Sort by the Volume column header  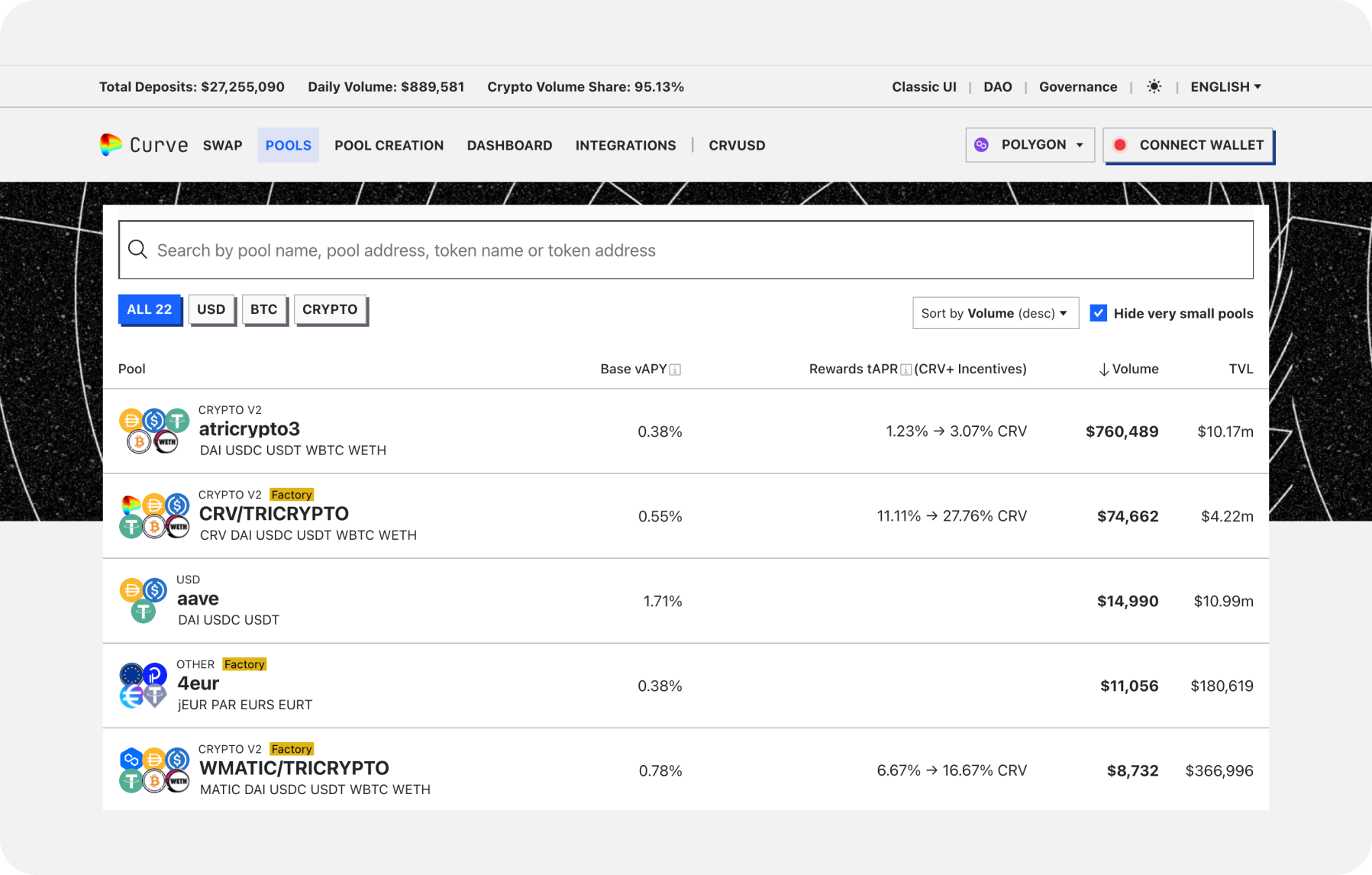[1128, 369]
